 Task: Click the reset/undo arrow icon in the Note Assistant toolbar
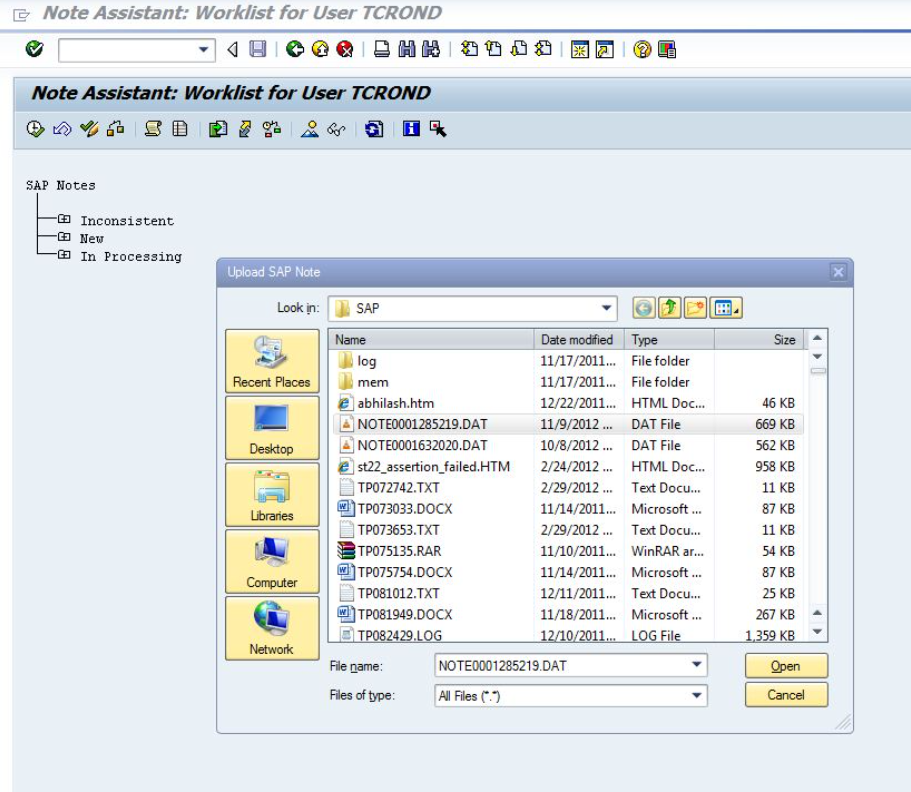pyautogui.click(x=62, y=128)
